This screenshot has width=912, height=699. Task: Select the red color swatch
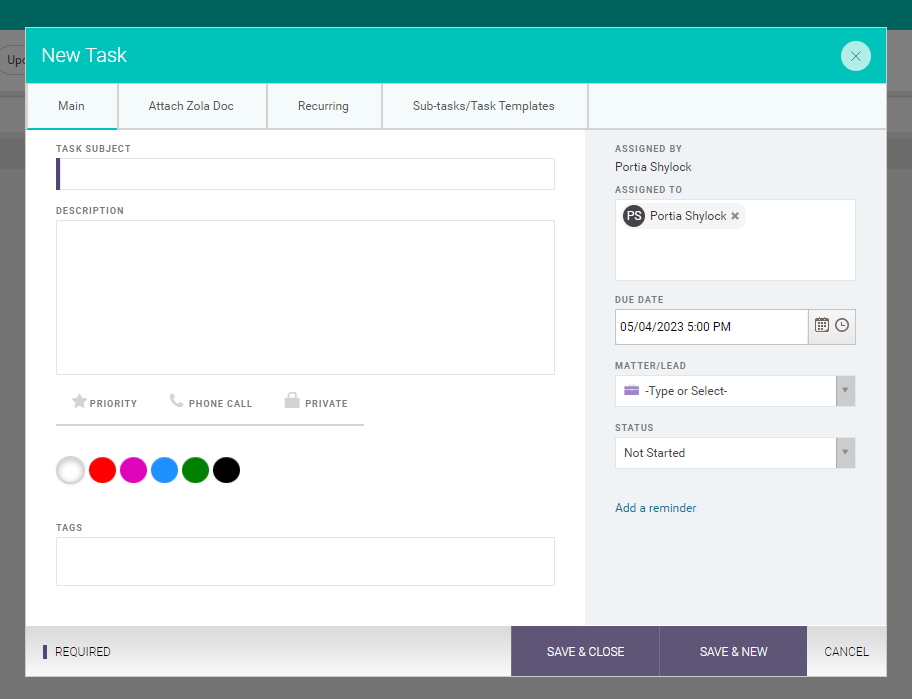tap(102, 470)
